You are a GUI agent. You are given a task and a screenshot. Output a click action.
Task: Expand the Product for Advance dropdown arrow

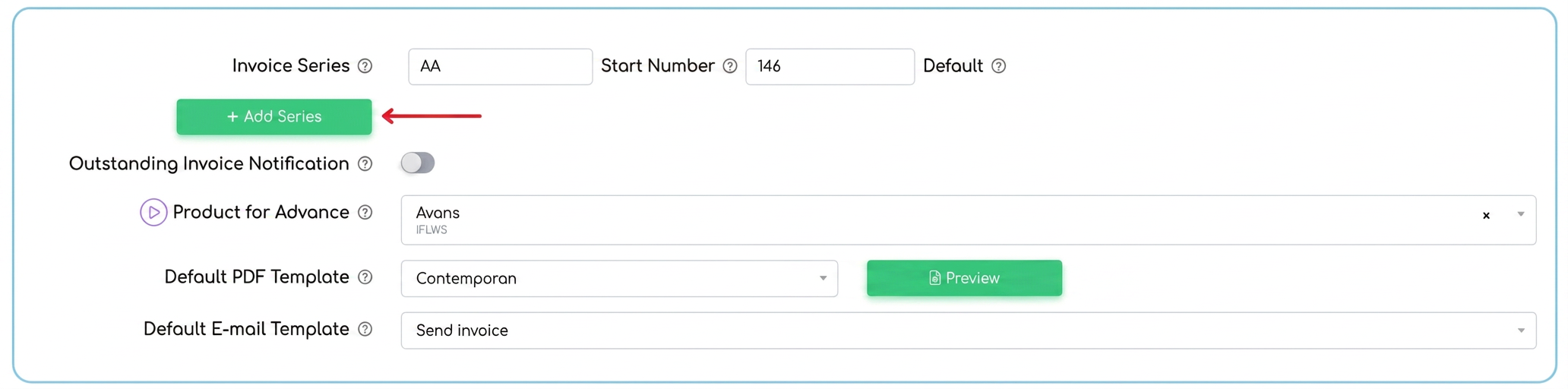[1521, 214]
